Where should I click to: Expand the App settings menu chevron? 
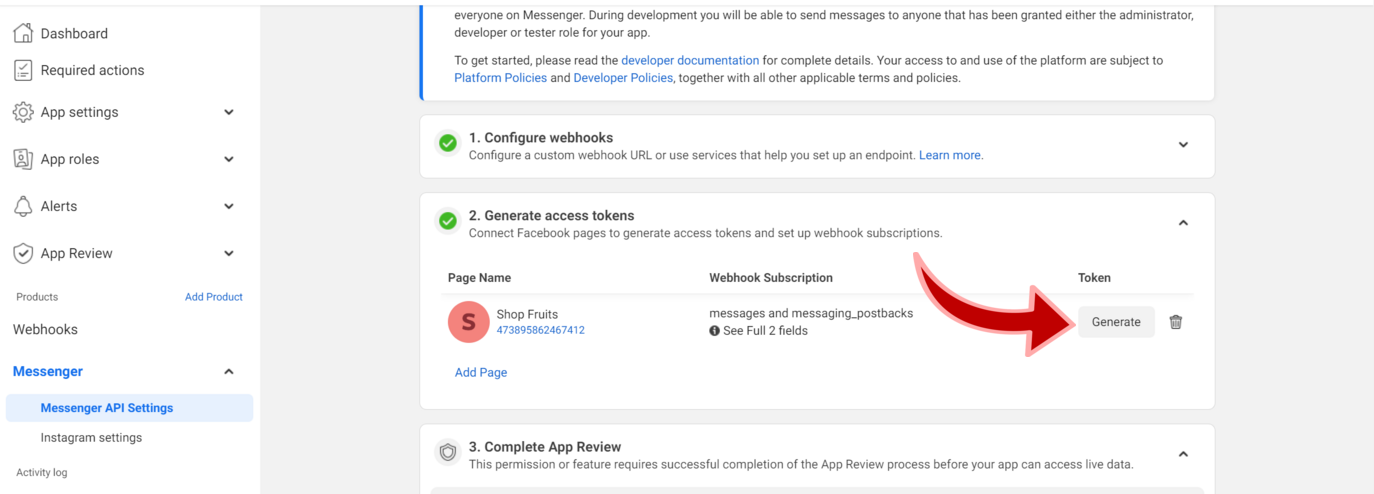pyautogui.click(x=229, y=112)
